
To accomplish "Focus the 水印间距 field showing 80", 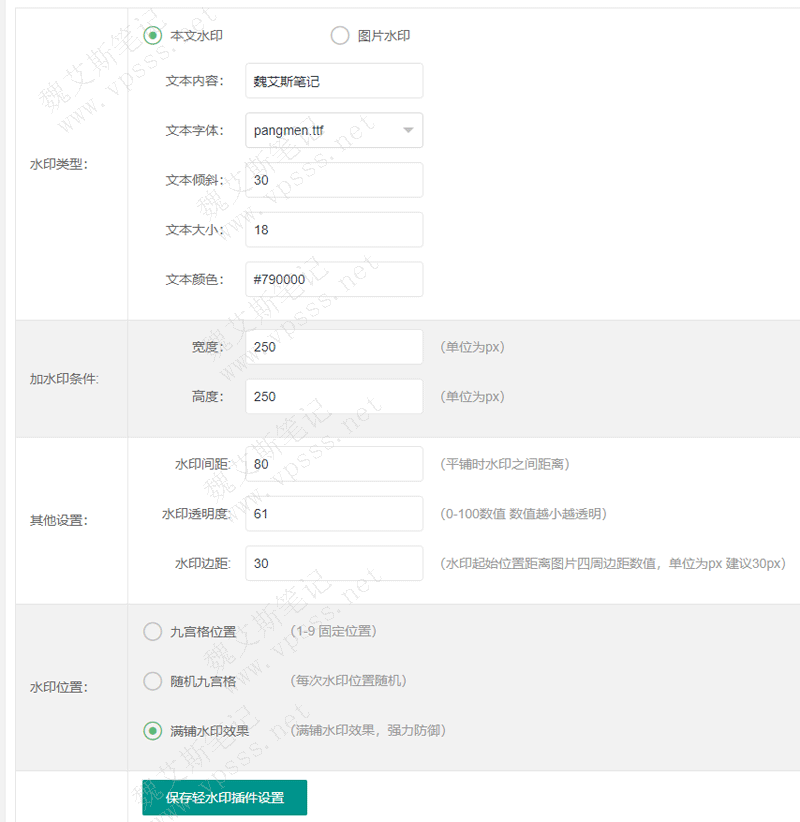I will 334,464.
